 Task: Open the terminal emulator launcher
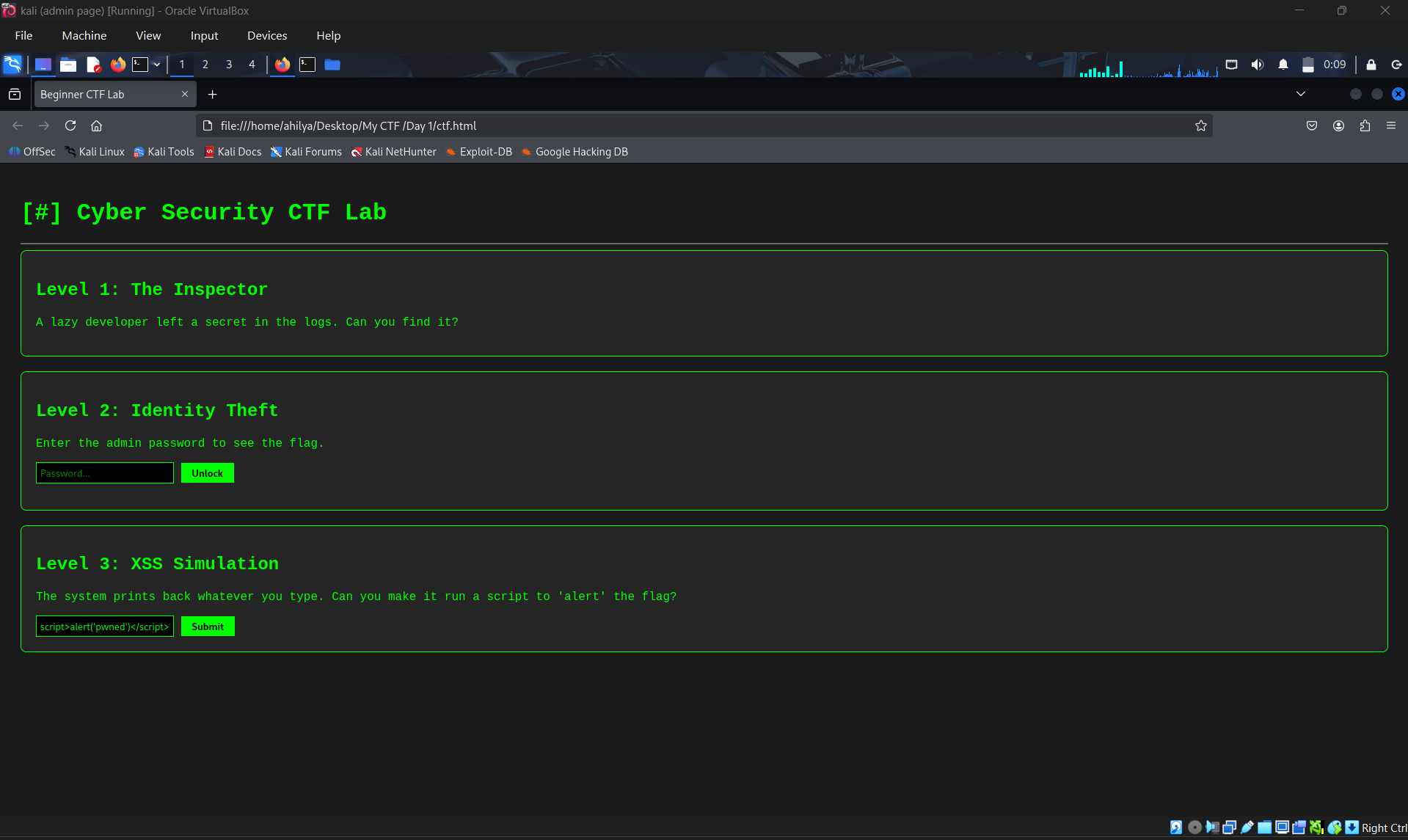pos(140,65)
